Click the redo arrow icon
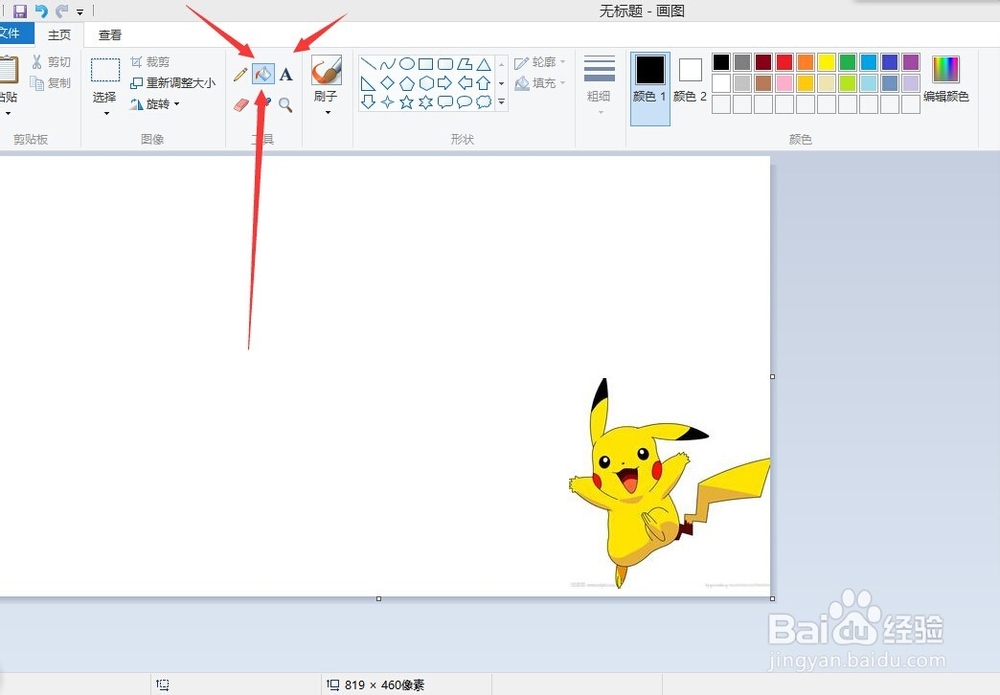 [x=62, y=11]
